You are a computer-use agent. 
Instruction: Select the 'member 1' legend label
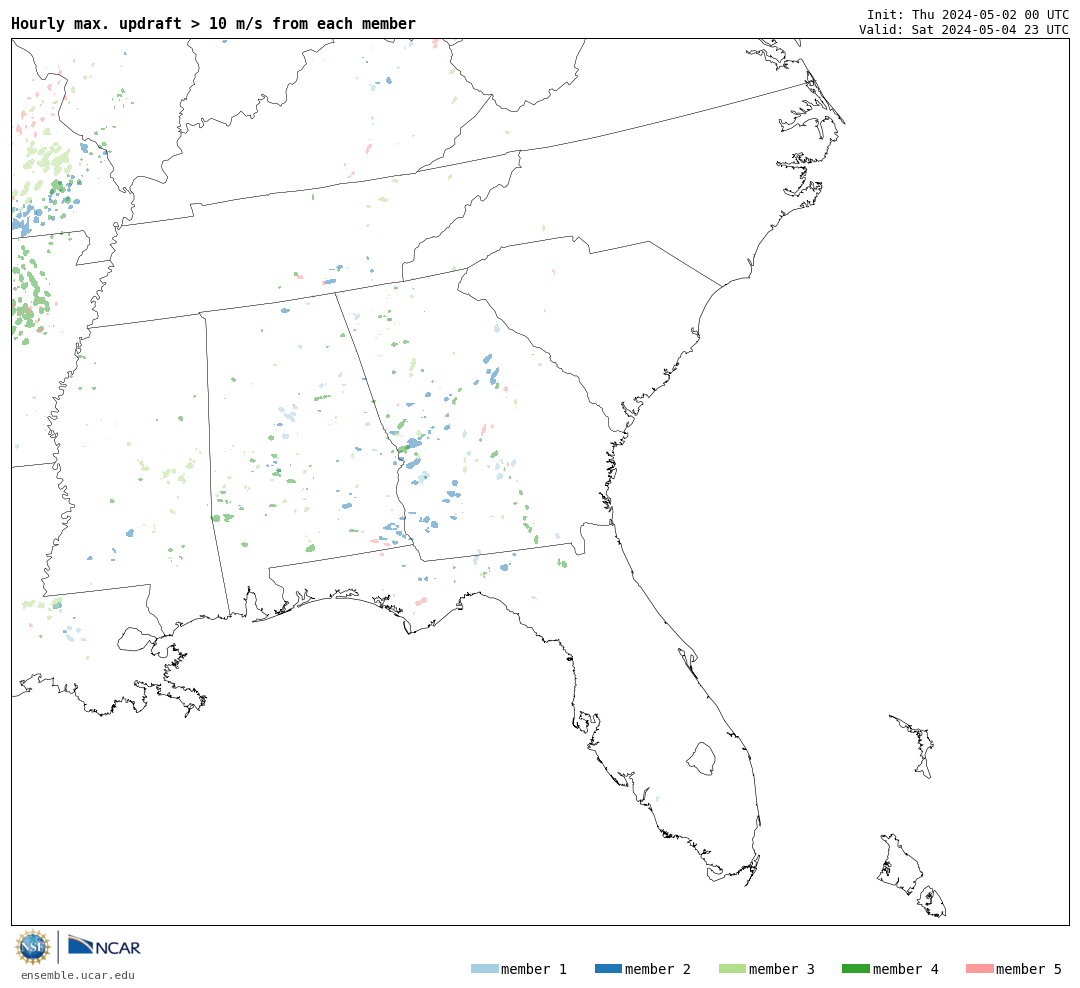tap(534, 969)
